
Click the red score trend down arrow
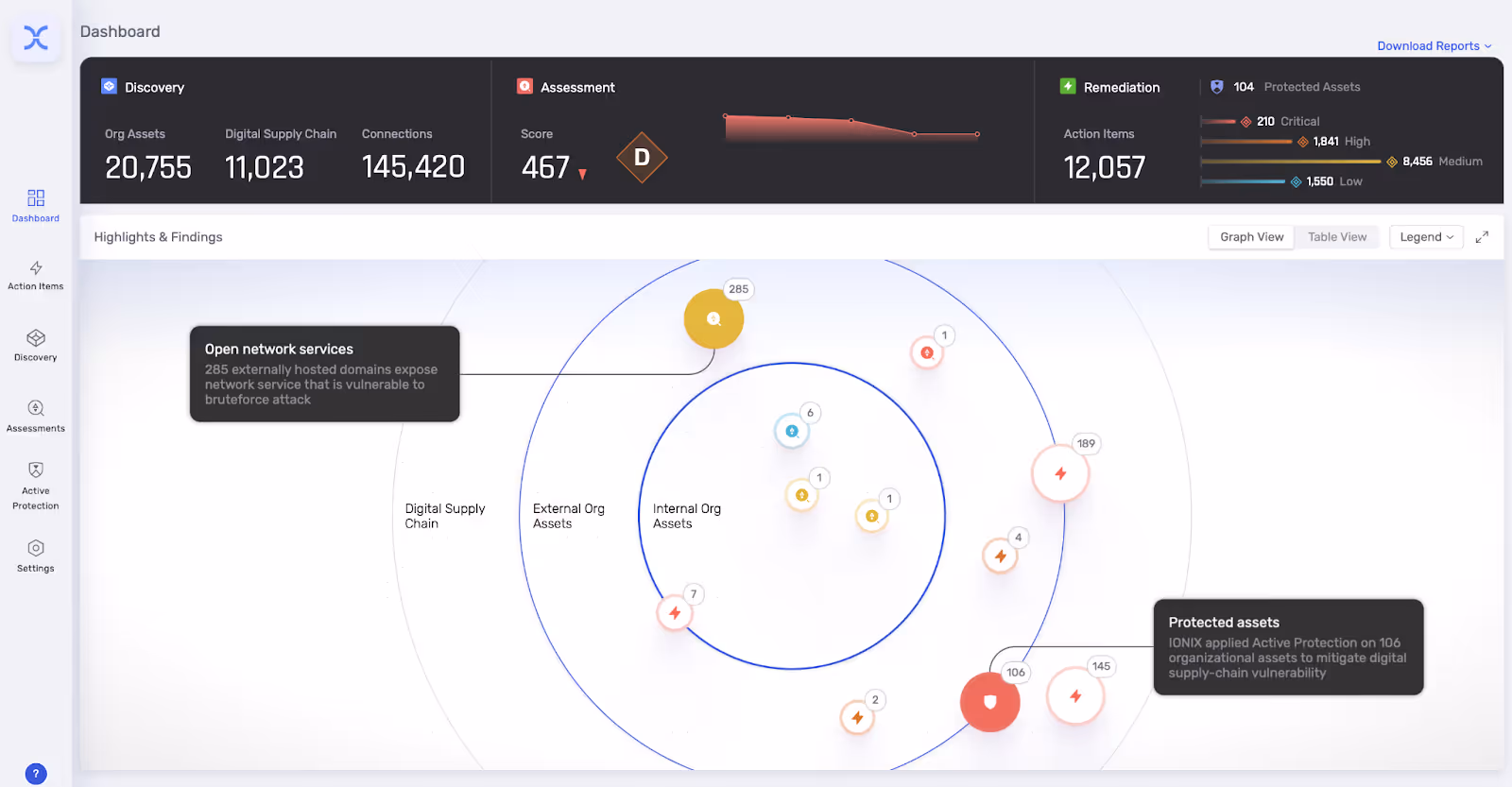point(582,174)
